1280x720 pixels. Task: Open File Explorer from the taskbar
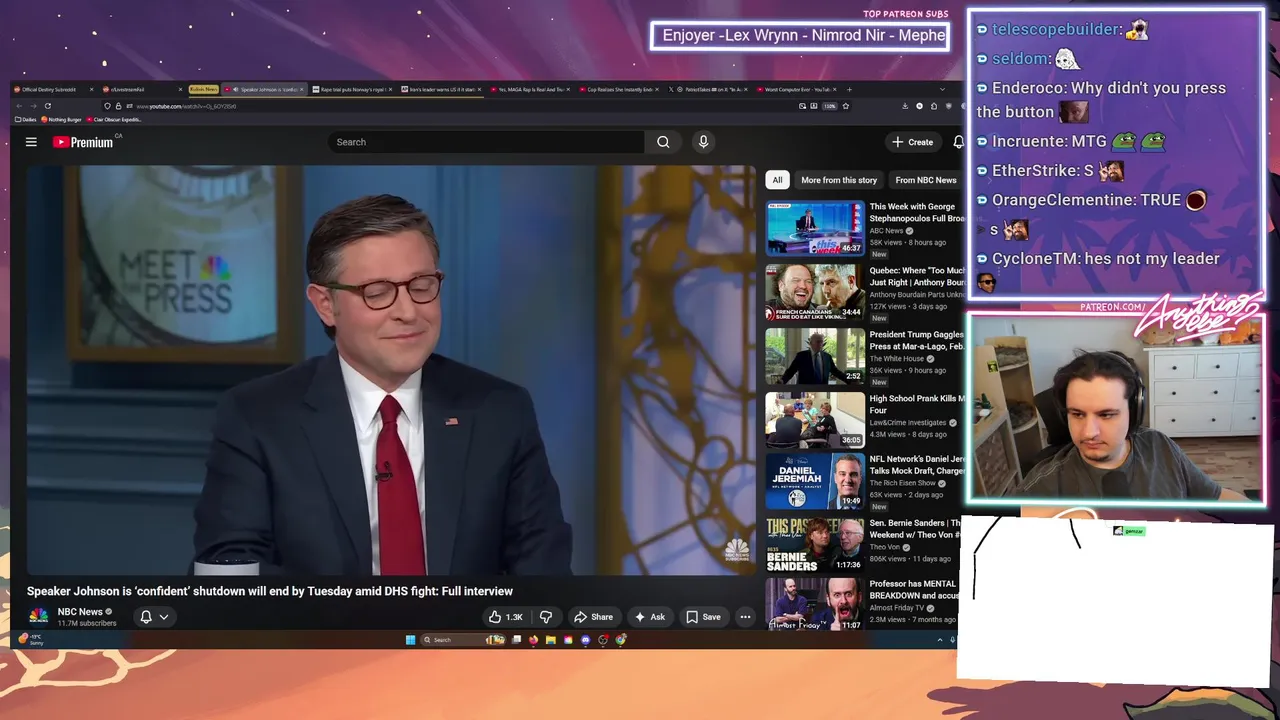pyautogui.click(x=550, y=640)
